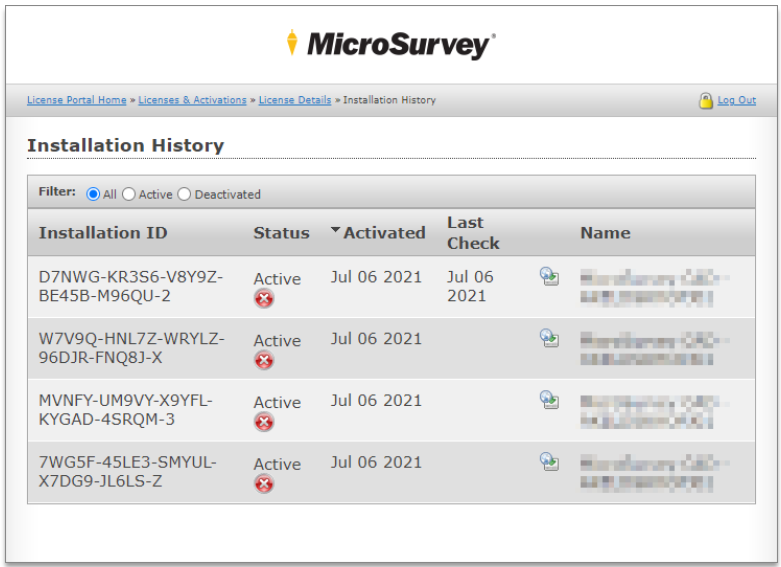Select the Deactivated filter radio button

[x=184, y=194]
